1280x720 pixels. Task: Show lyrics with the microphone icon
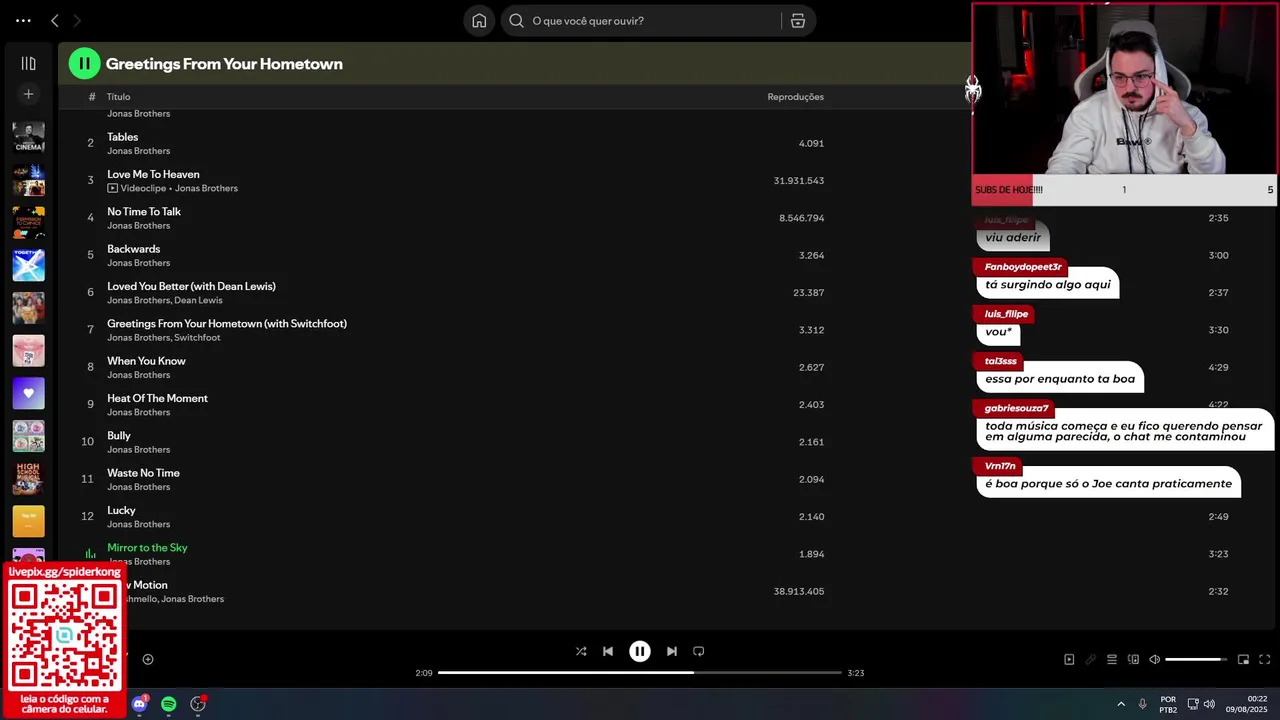pos(1091,659)
